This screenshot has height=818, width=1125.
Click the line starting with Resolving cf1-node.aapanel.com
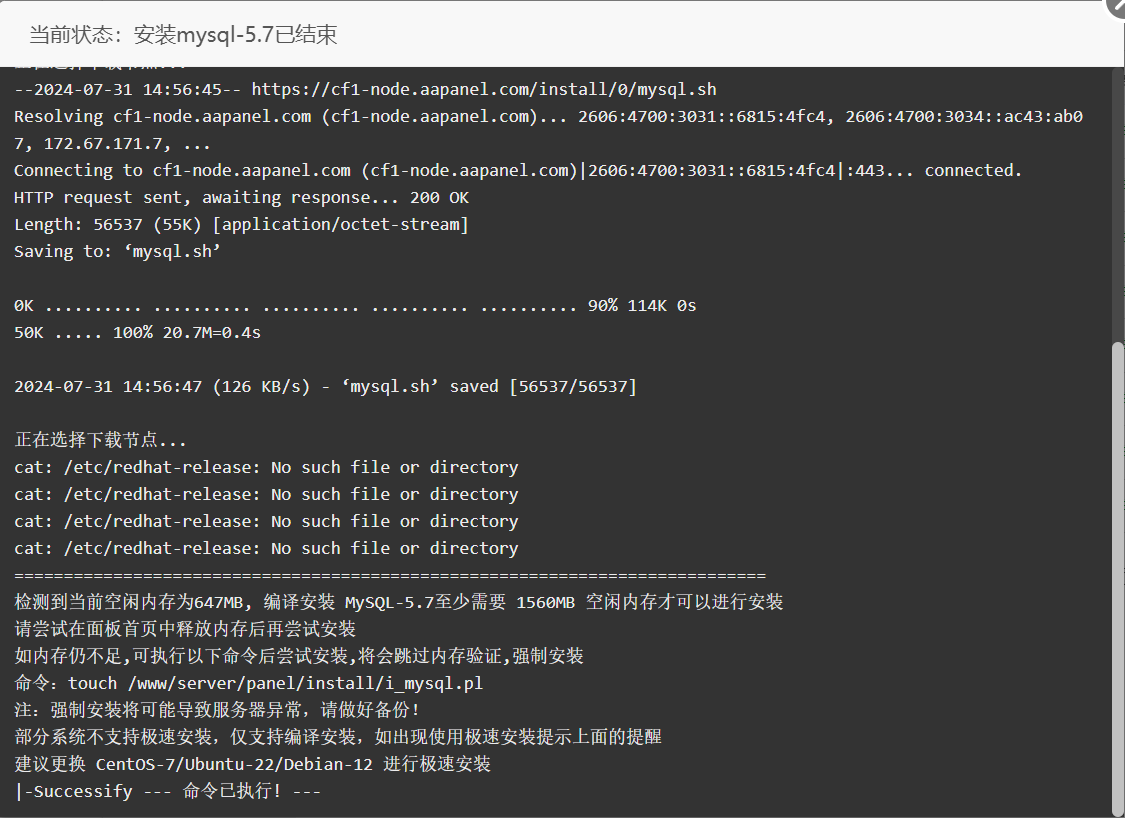[548, 130]
